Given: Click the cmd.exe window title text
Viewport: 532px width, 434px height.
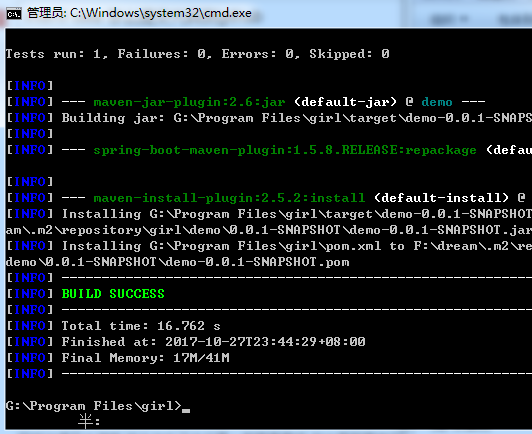Looking at the screenshot, I should pos(139,13).
